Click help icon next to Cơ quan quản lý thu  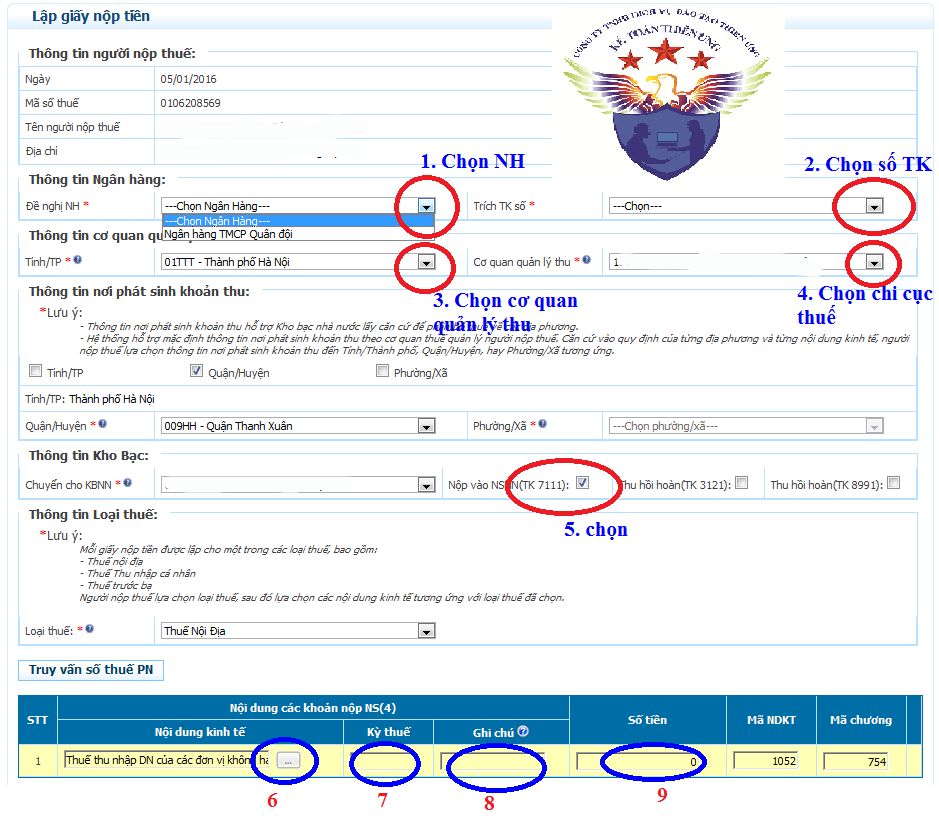click(587, 261)
